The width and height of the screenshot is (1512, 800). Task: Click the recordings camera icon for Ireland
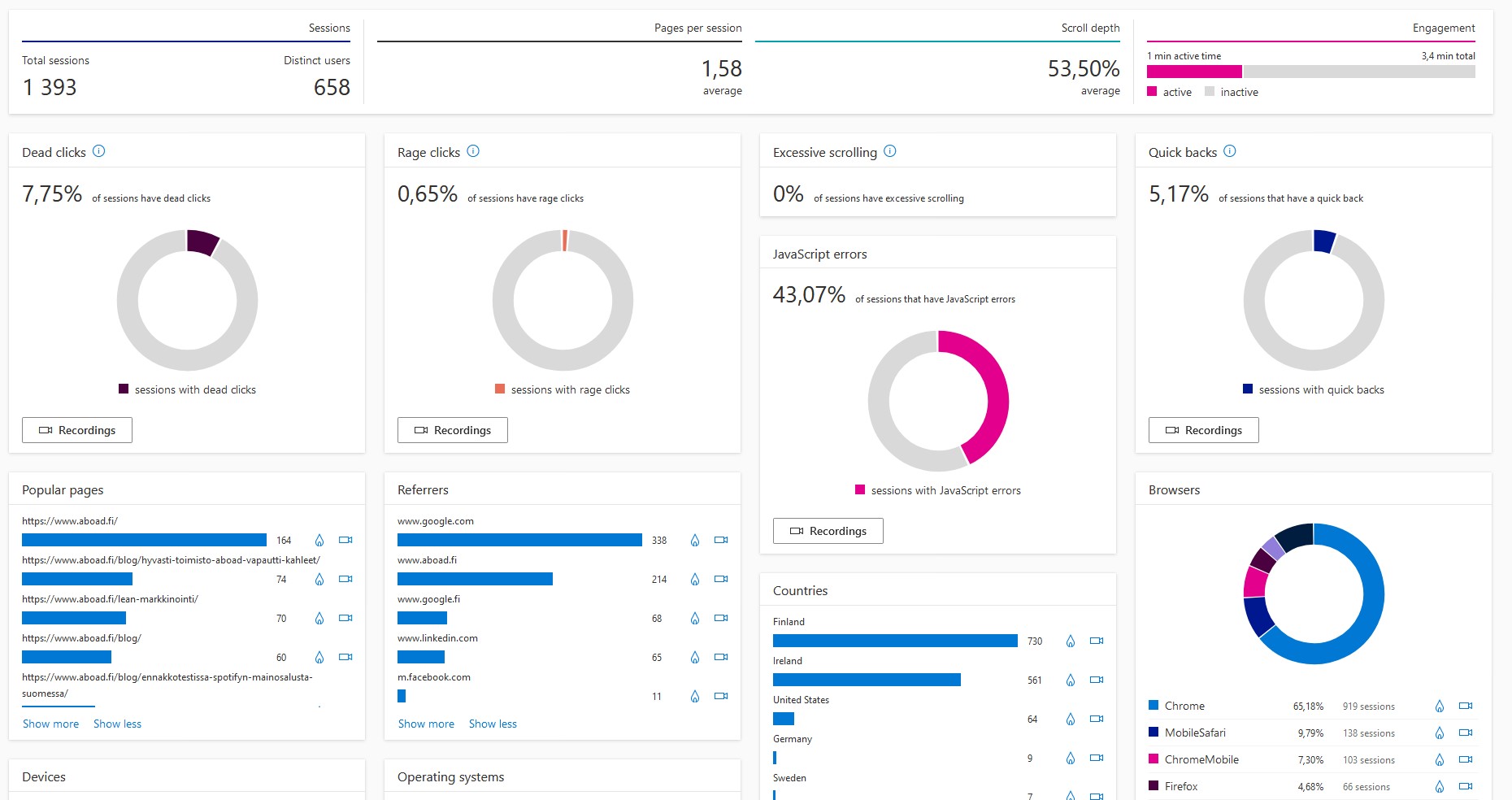tap(1097, 680)
